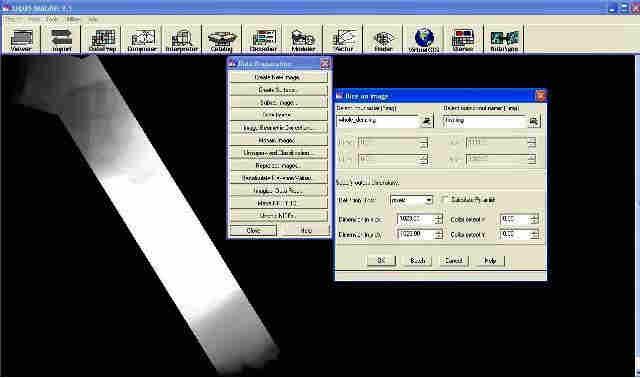Increase the first dimension stepper value

438,217
